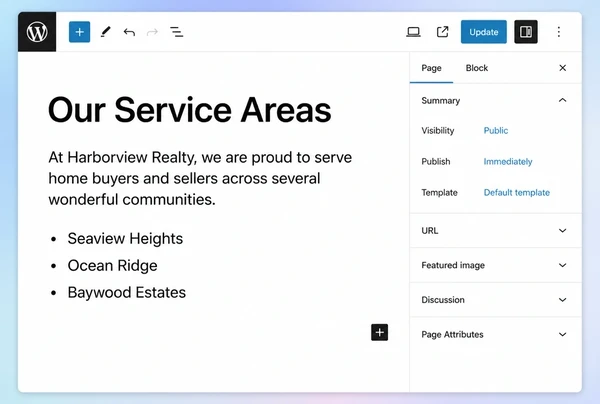The width and height of the screenshot is (600, 404).
Task: Click the Visibility label
Action: (438, 131)
